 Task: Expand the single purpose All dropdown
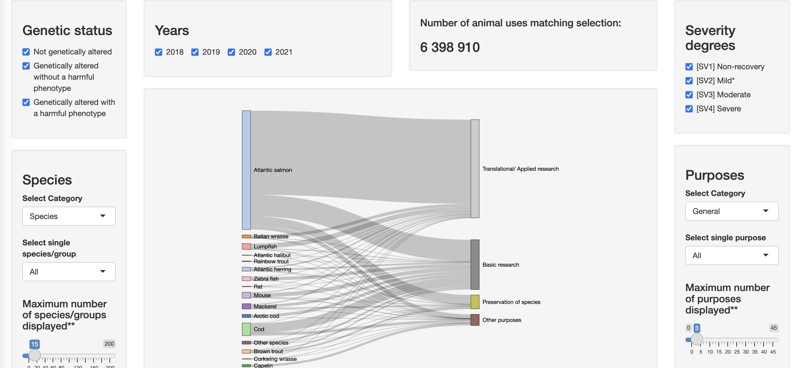coord(732,255)
